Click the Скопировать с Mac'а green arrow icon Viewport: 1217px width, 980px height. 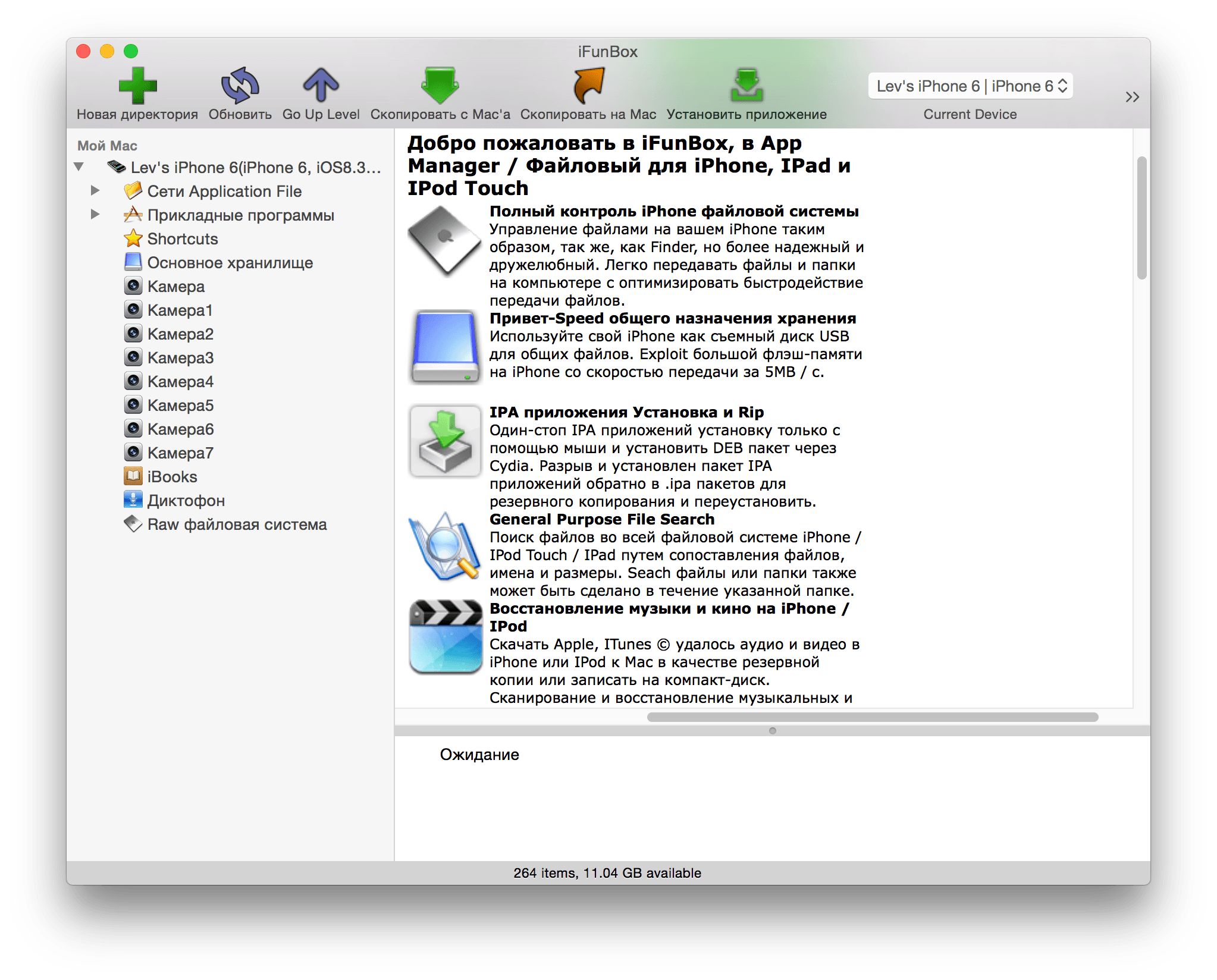point(440,85)
